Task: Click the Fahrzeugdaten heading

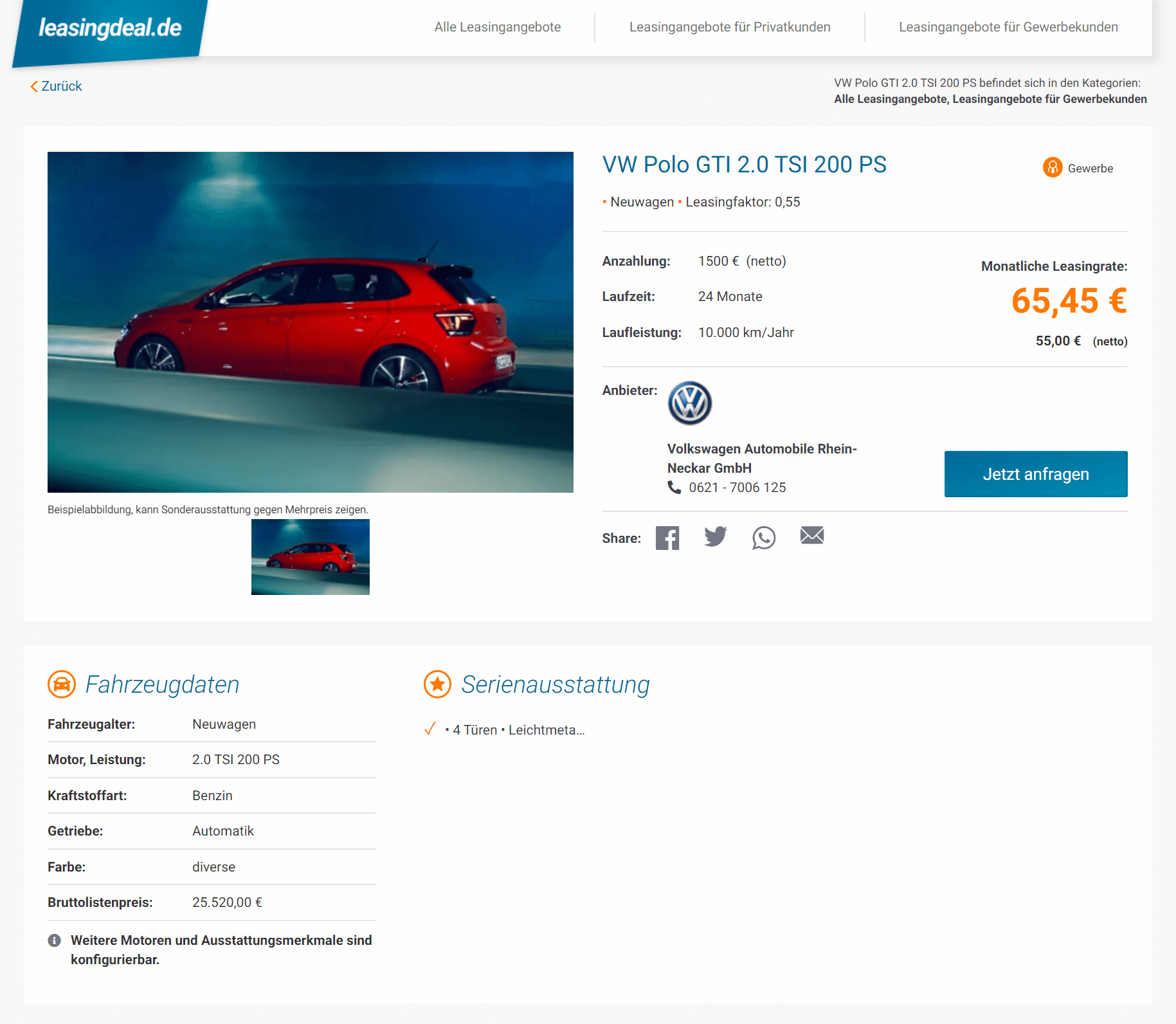Action: coord(162,684)
